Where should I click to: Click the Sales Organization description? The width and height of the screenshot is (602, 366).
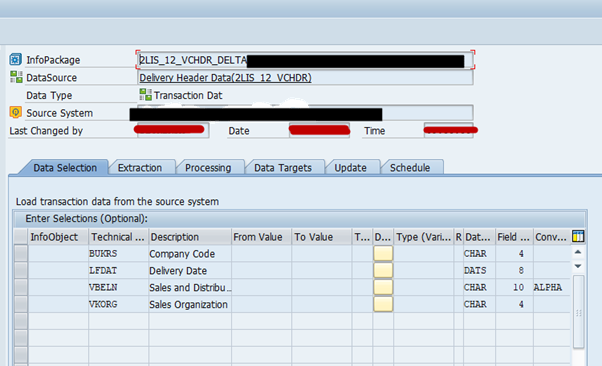189,305
